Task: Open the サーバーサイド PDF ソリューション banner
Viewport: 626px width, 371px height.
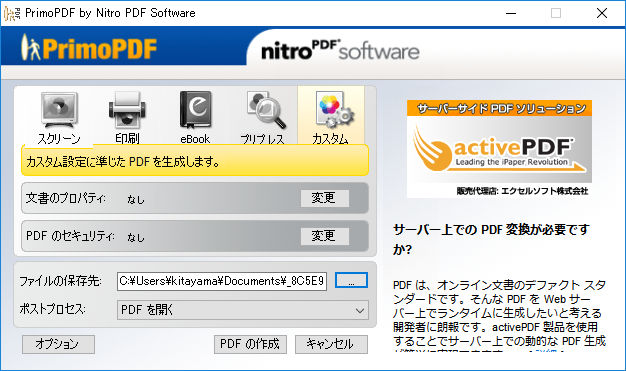Action: tap(499, 149)
